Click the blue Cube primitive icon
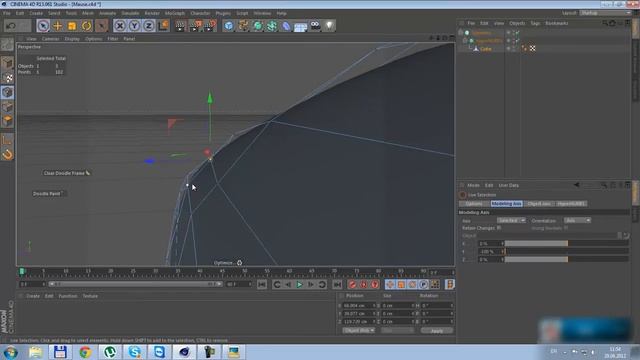The image size is (640, 360). [x=229, y=26]
